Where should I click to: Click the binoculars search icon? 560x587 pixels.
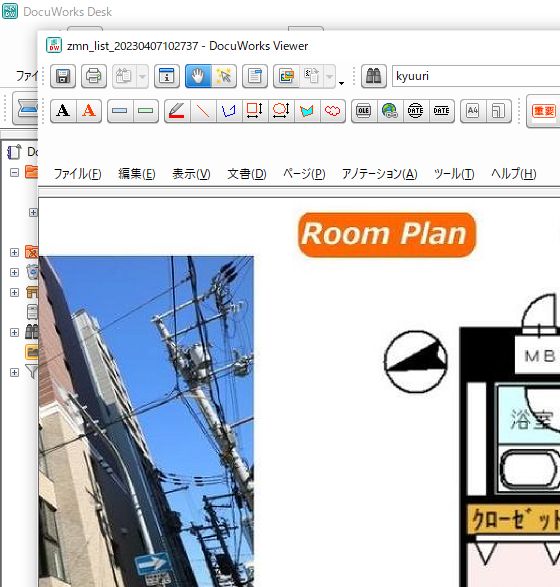pyautogui.click(x=374, y=76)
